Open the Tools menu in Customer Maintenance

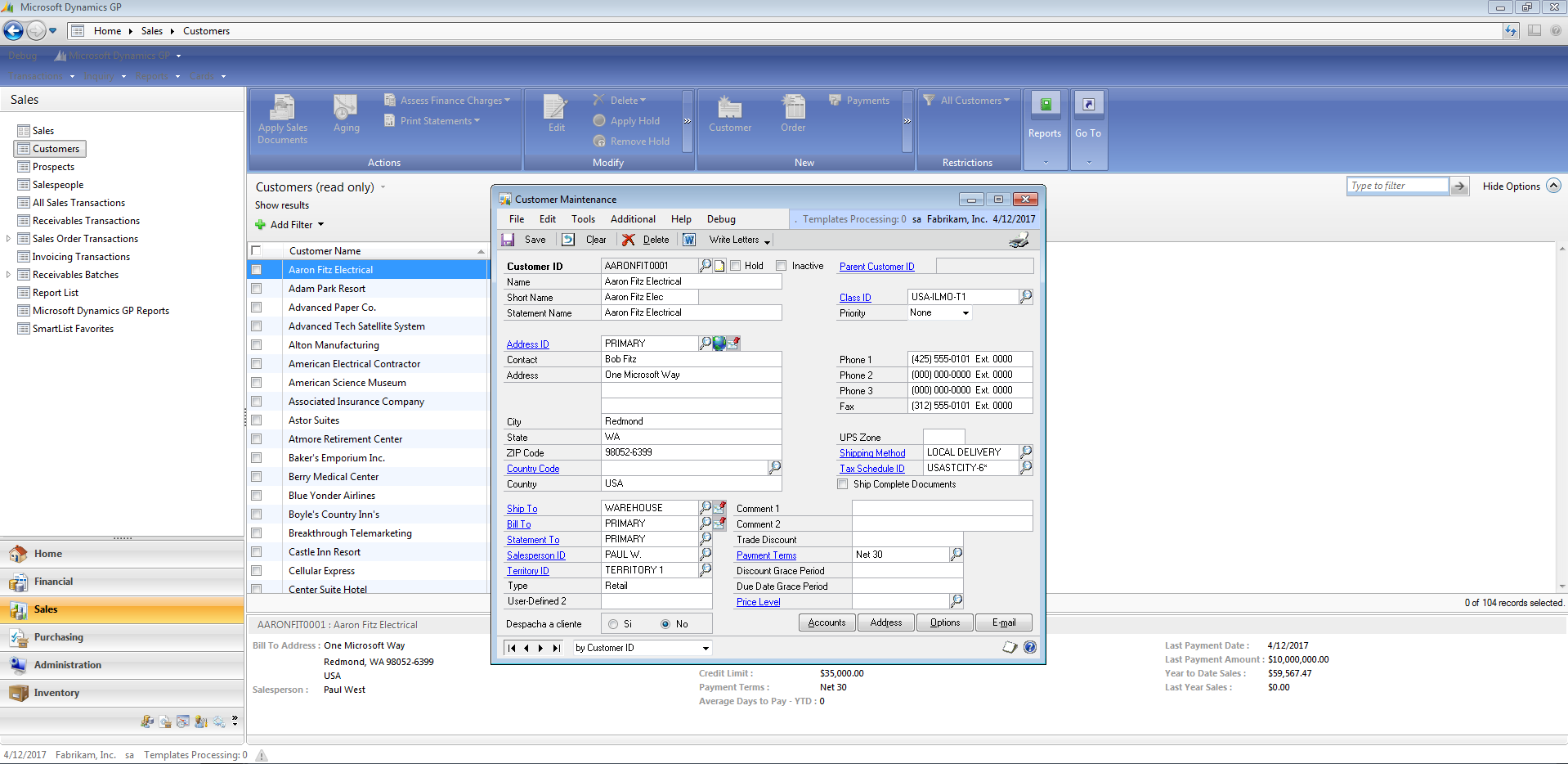point(583,219)
